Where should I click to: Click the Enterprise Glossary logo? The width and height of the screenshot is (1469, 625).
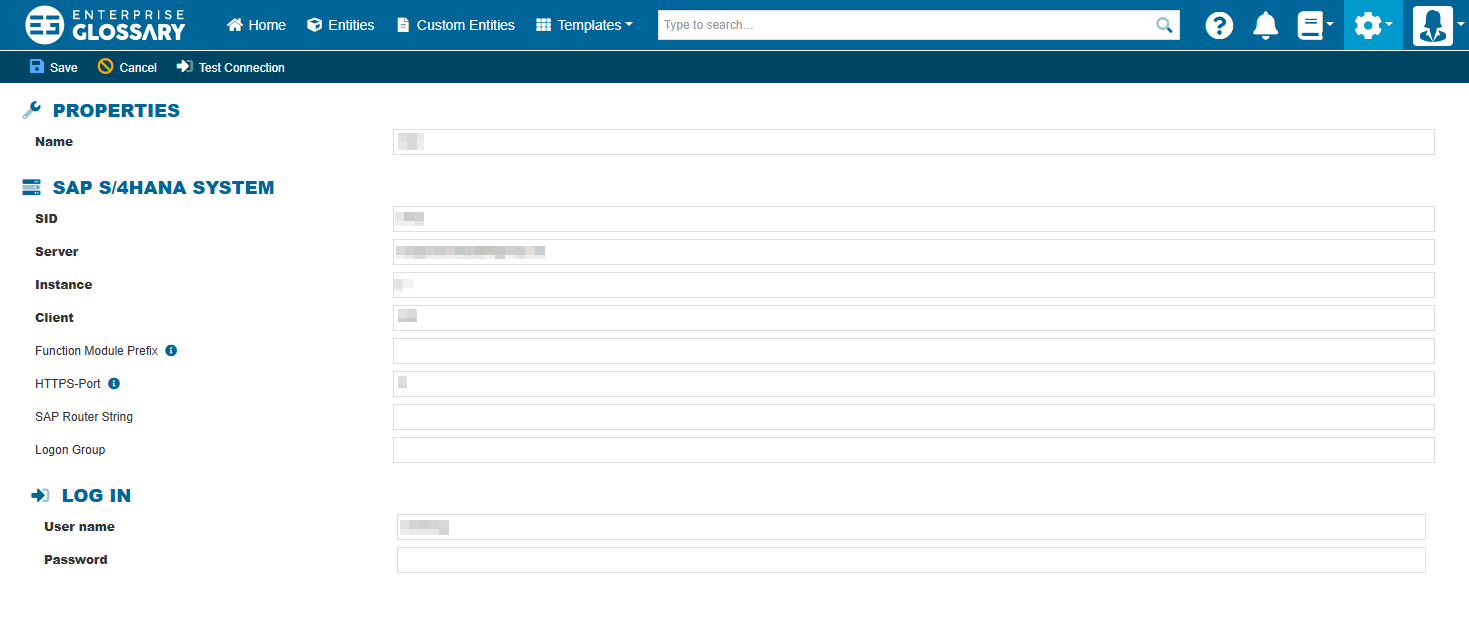click(x=105, y=25)
